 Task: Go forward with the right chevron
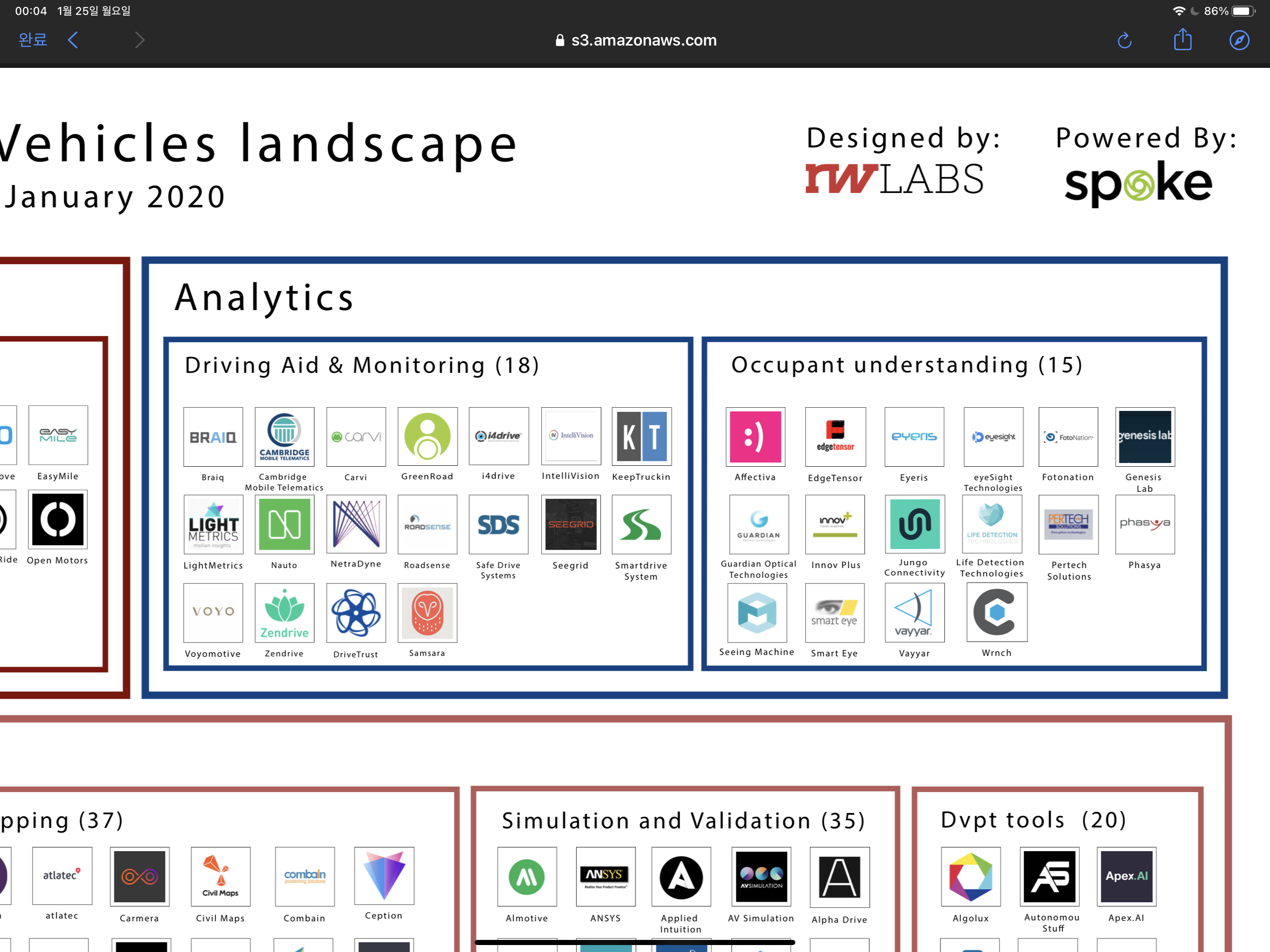139,40
